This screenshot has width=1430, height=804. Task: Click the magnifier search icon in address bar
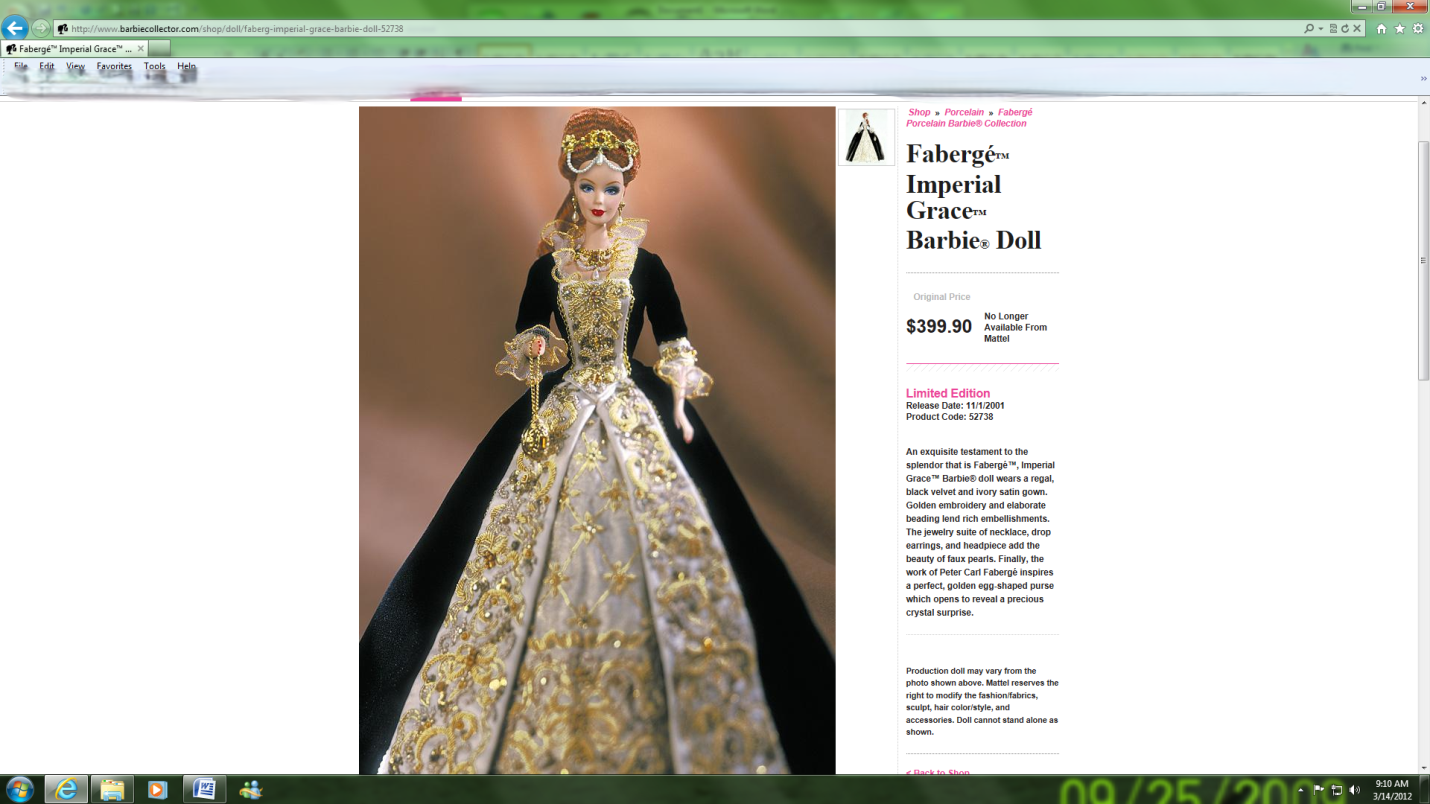[x=1308, y=29]
